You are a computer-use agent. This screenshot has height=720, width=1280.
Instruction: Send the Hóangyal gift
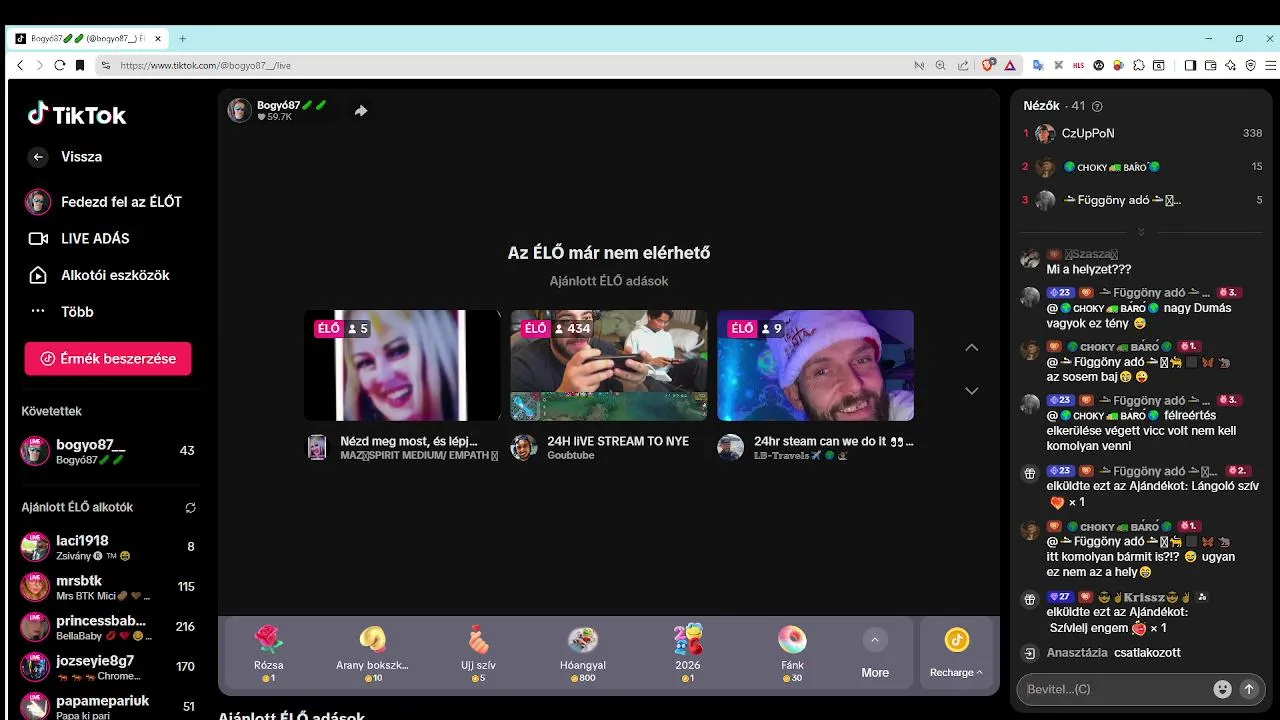[x=583, y=653]
